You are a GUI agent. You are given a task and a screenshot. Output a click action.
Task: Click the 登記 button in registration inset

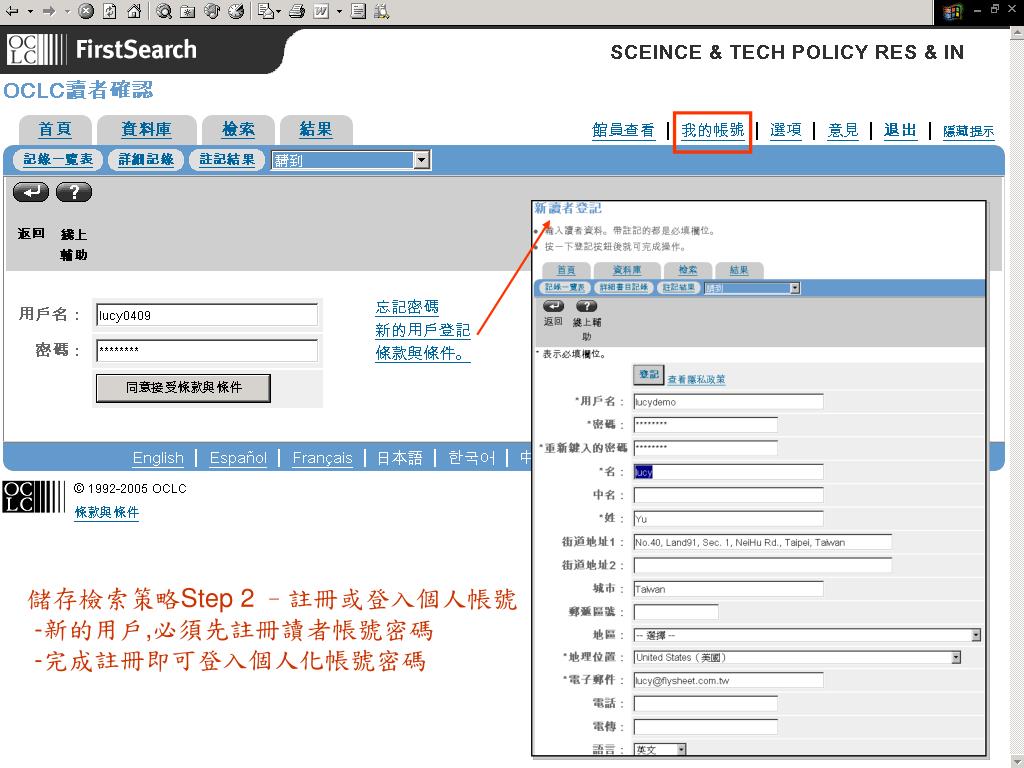tap(648, 375)
